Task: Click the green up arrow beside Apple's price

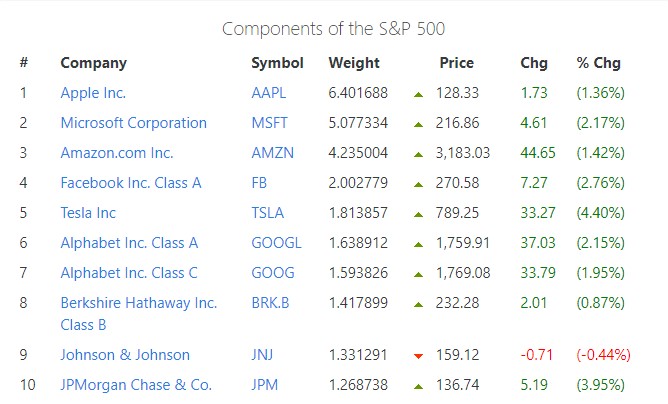Action: 418,94
